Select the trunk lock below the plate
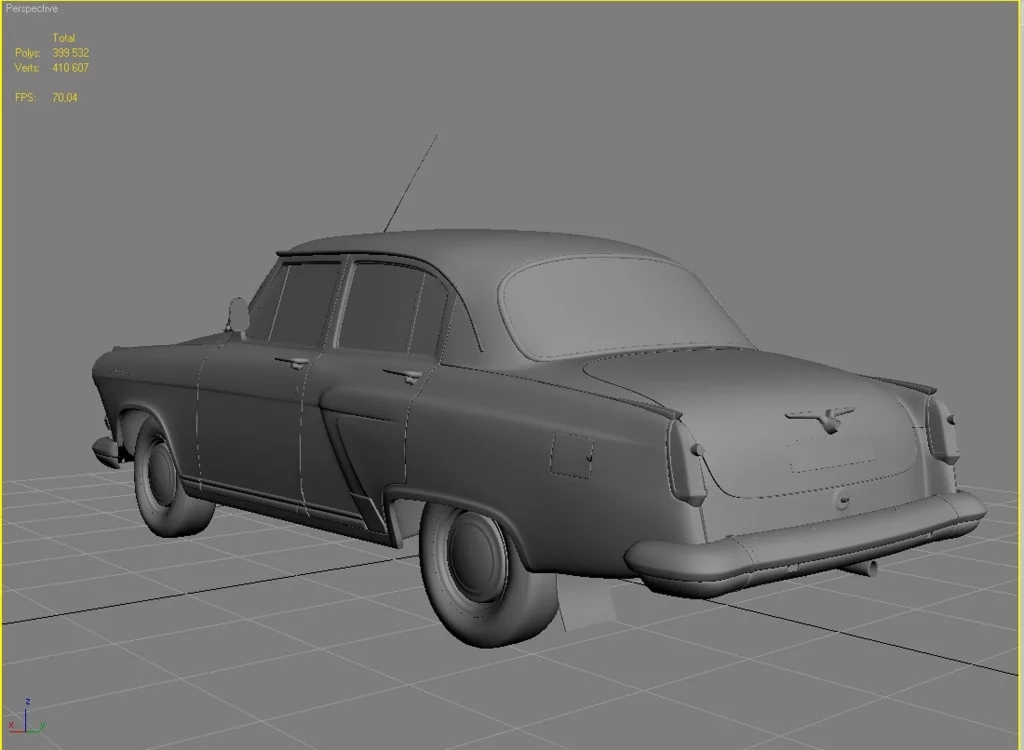This screenshot has width=1024, height=750. pyautogui.click(x=844, y=498)
